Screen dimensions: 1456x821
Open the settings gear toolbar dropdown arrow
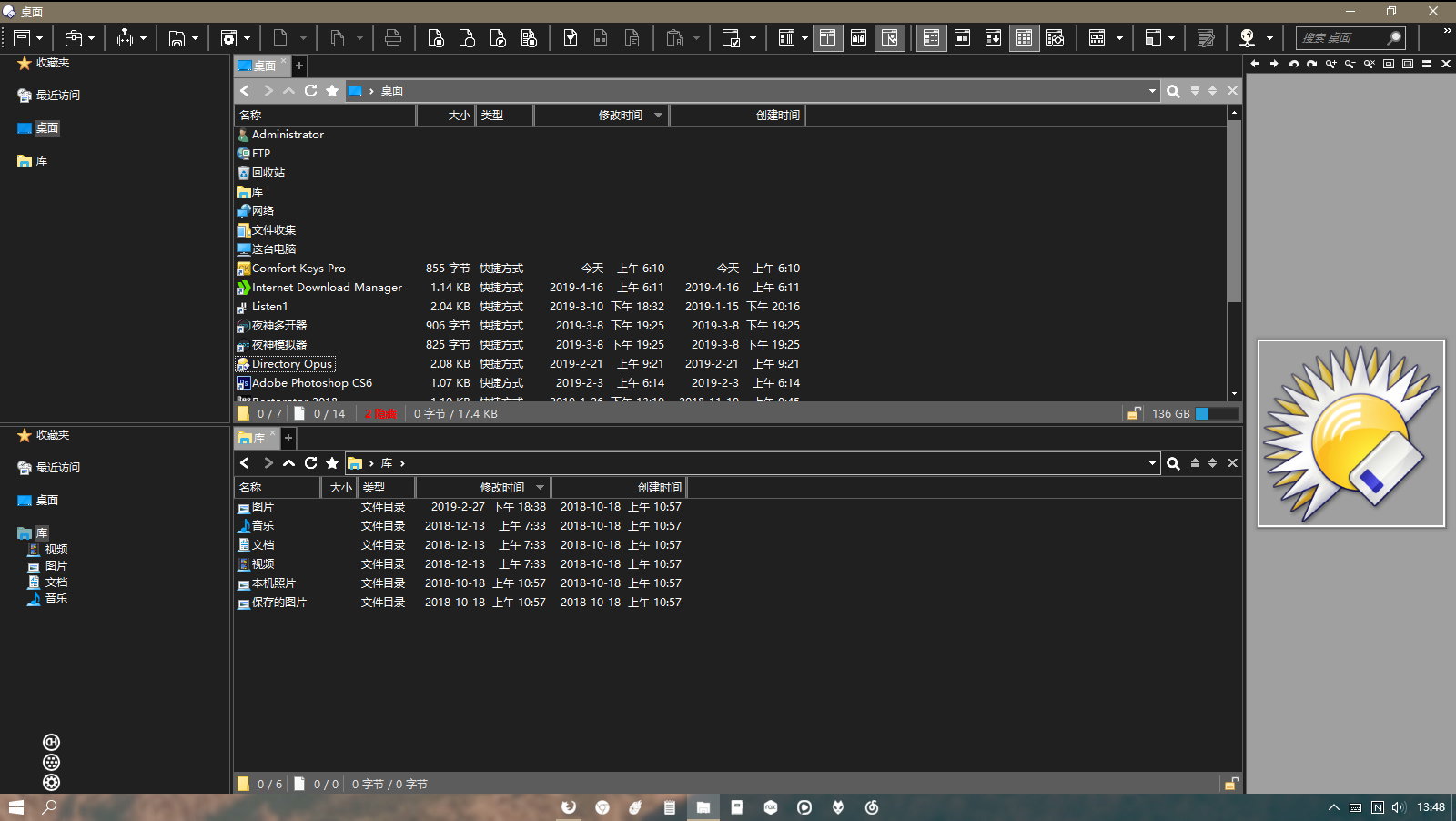pyautogui.click(x=247, y=38)
